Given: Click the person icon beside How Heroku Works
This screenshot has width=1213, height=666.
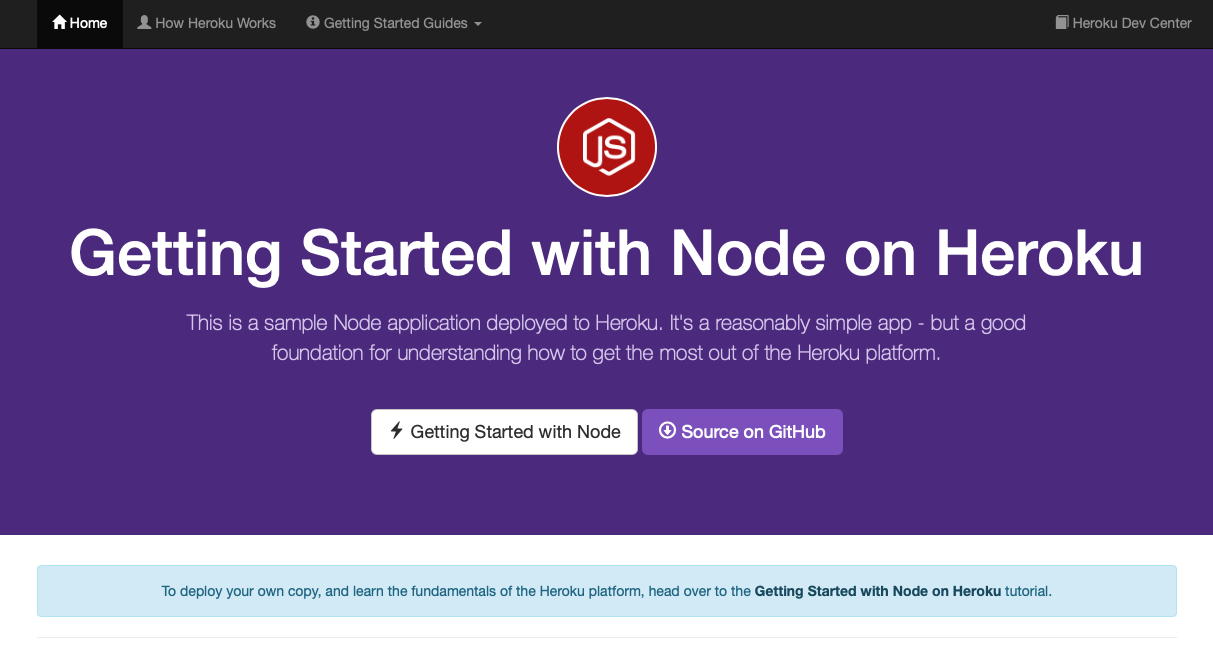Looking at the screenshot, I should coord(144,22).
